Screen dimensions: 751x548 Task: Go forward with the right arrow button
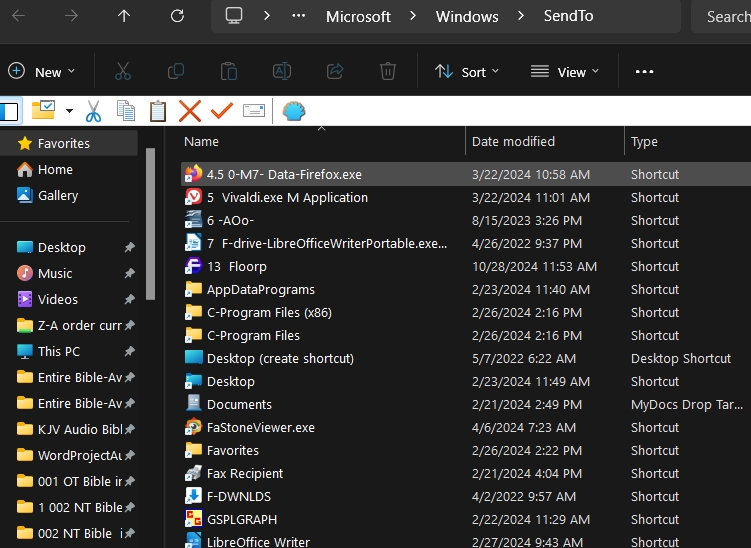click(71, 16)
